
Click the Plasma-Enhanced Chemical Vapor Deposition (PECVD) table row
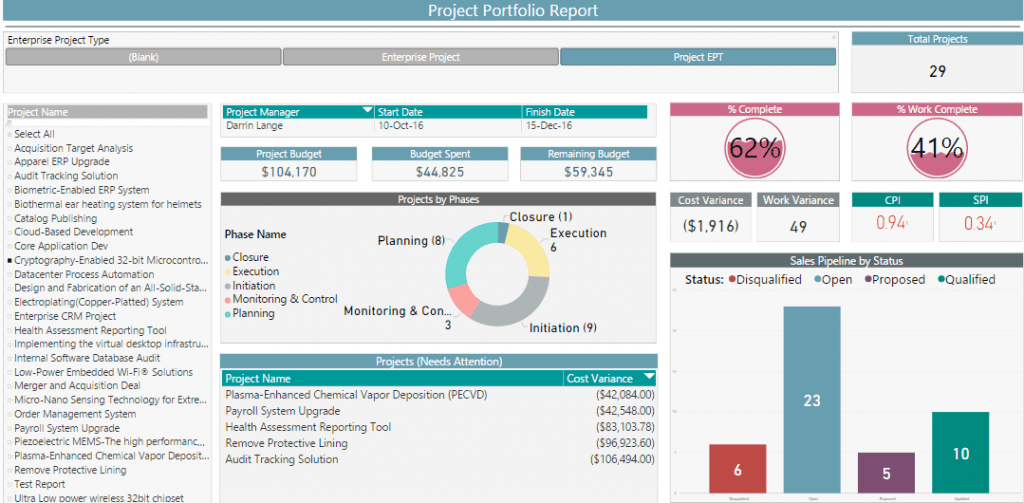point(440,395)
